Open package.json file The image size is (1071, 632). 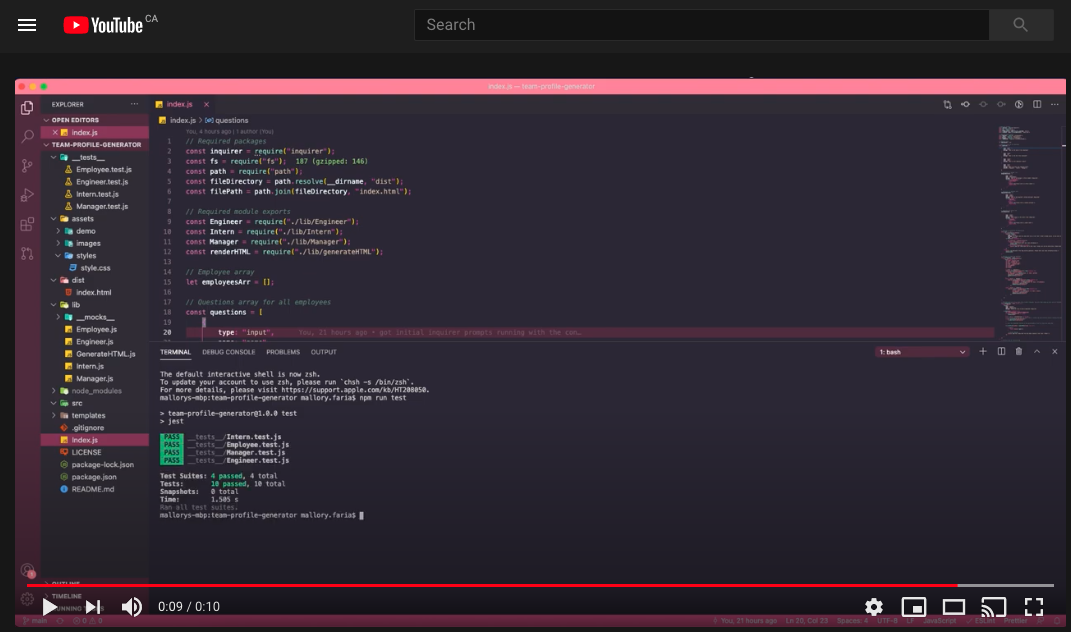pos(95,477)
